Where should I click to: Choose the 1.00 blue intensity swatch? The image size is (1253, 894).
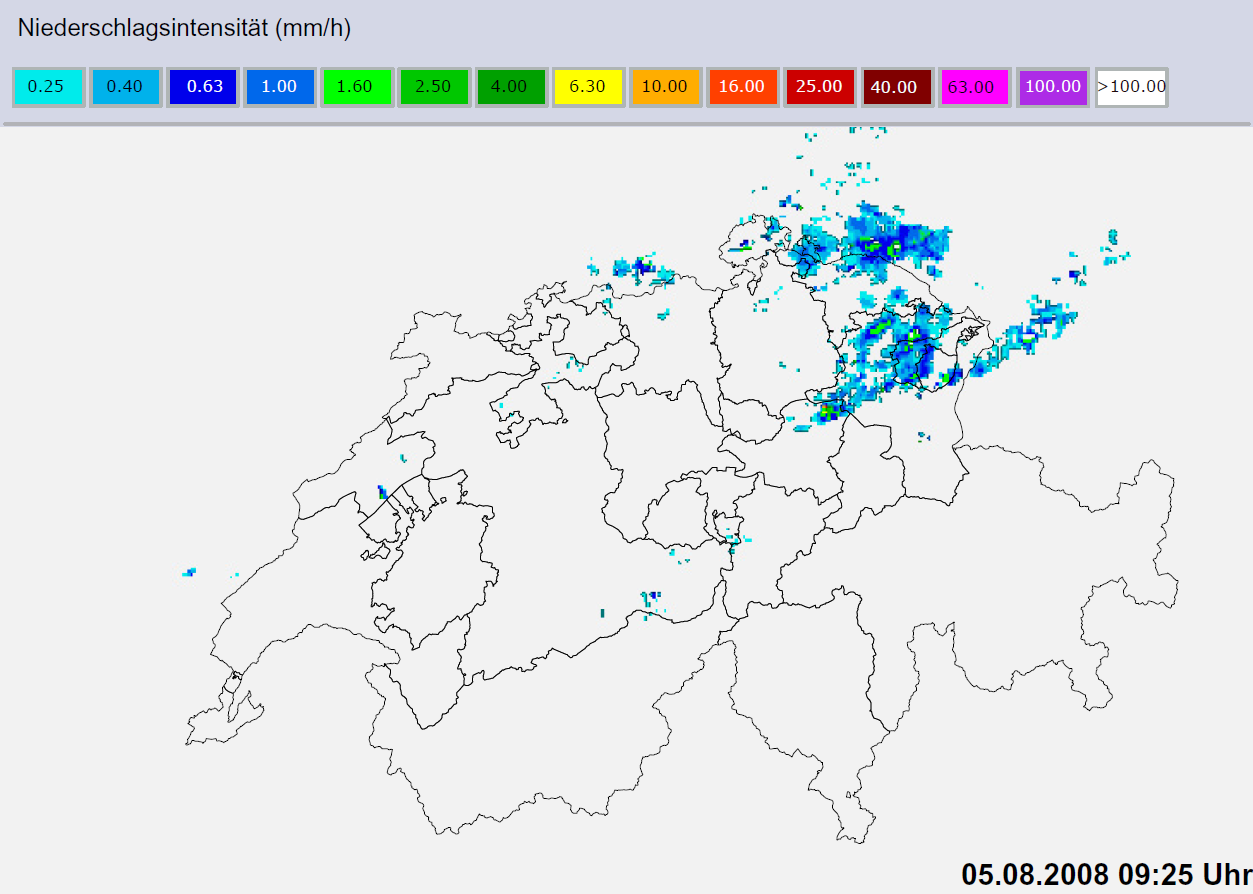[x=279, y=87]
